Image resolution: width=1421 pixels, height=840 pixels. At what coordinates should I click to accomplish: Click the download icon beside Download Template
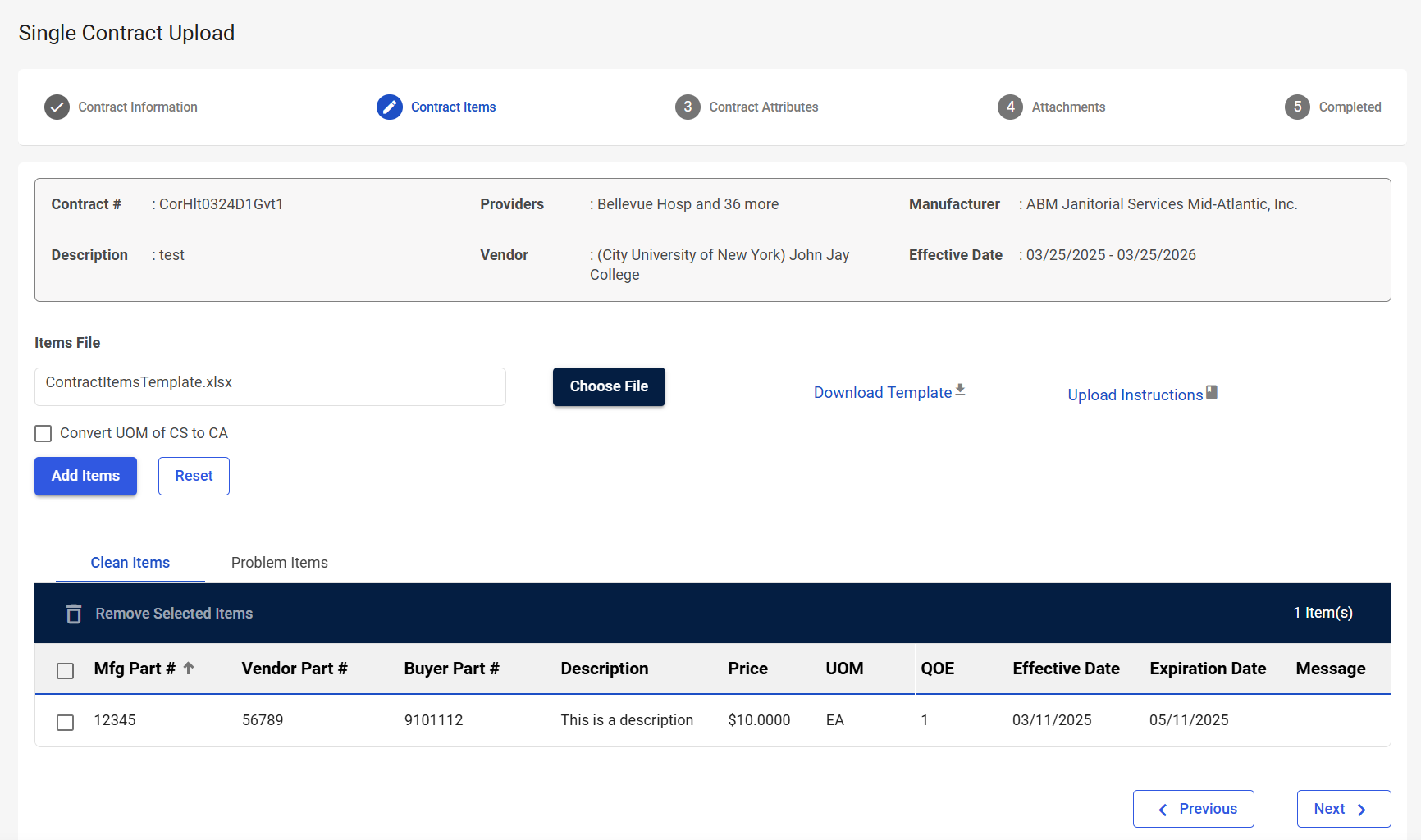[960, 390]
